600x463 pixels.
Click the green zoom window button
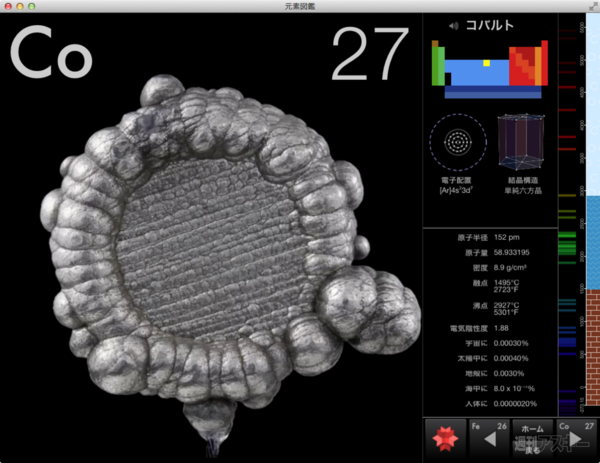[x=32, y=6]
